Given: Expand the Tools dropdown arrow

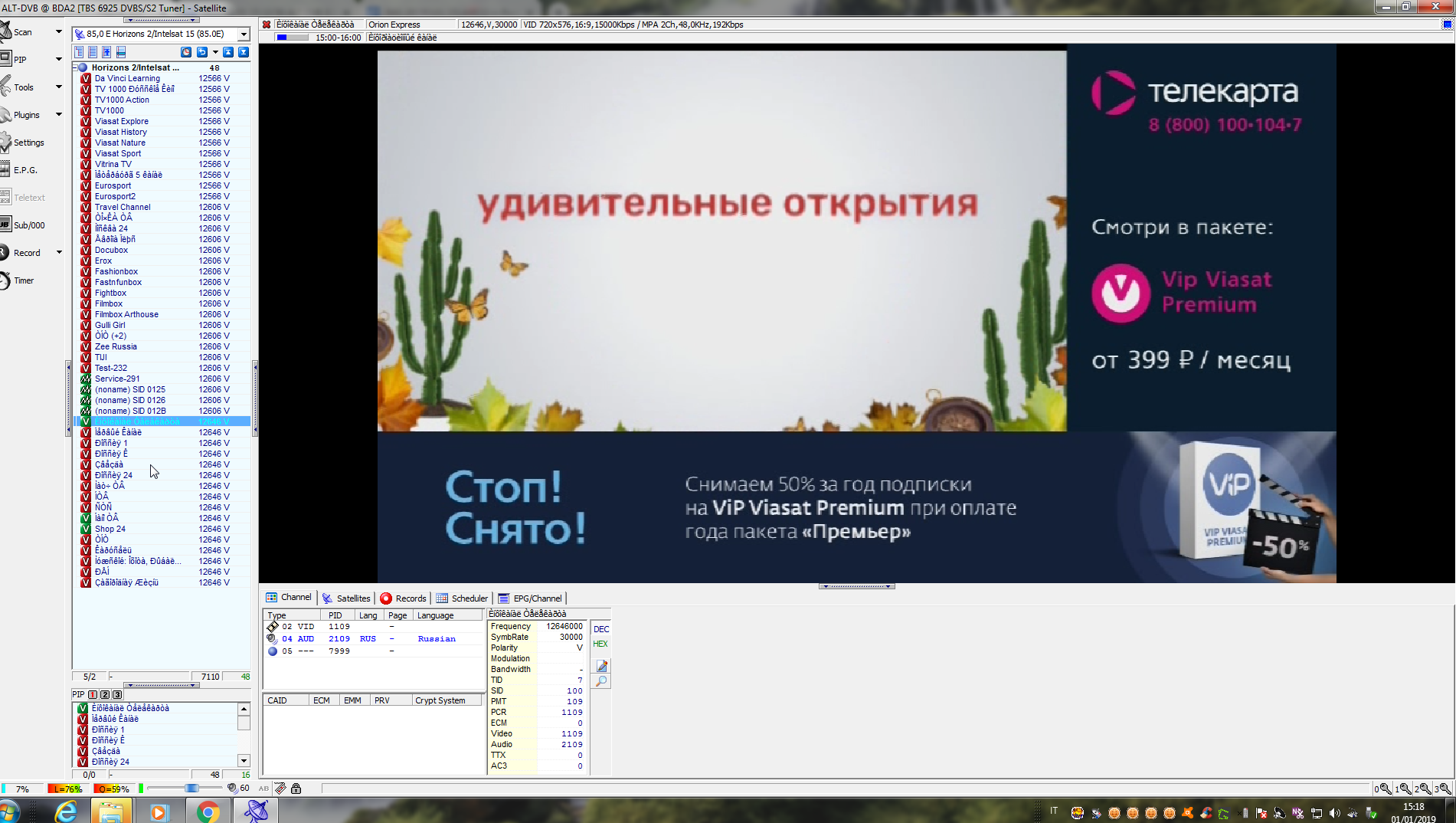Looking at the screenshot, I should click(x=58, y=87).
